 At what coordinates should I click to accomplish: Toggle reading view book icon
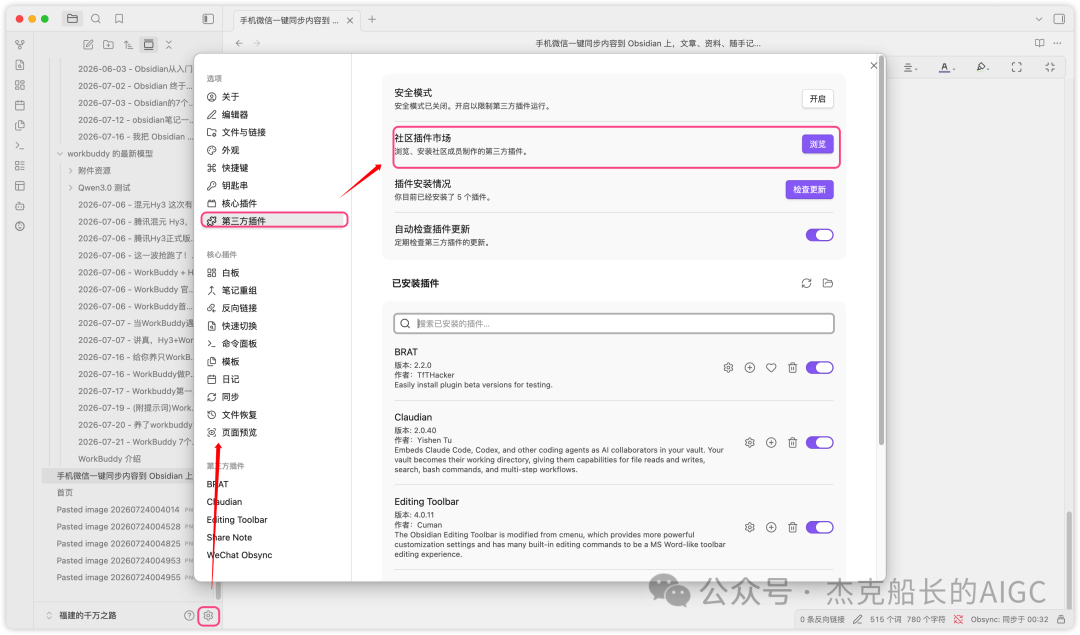click(x=1039, y=43)
